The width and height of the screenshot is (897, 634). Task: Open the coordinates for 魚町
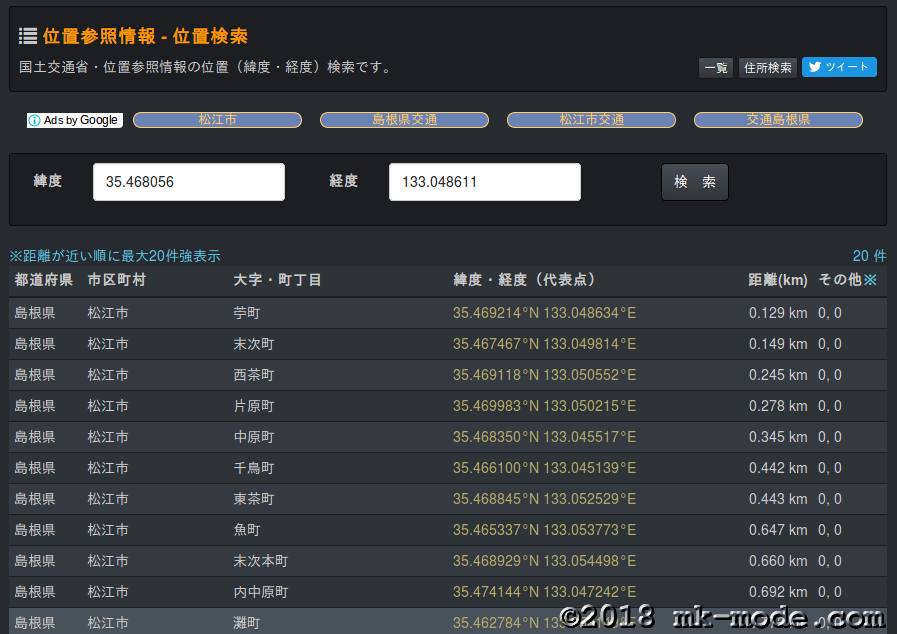coord(544,530)
